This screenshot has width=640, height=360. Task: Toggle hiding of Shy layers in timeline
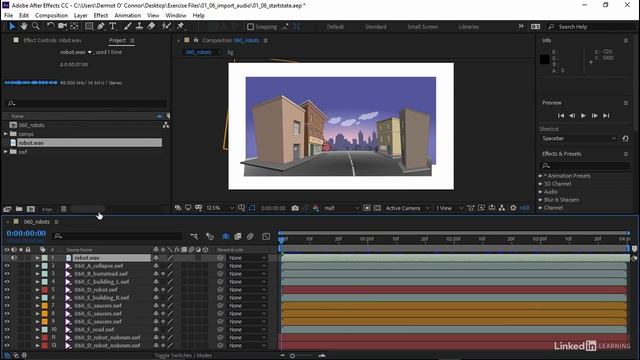pyautogui.click(x=225, y=236)
